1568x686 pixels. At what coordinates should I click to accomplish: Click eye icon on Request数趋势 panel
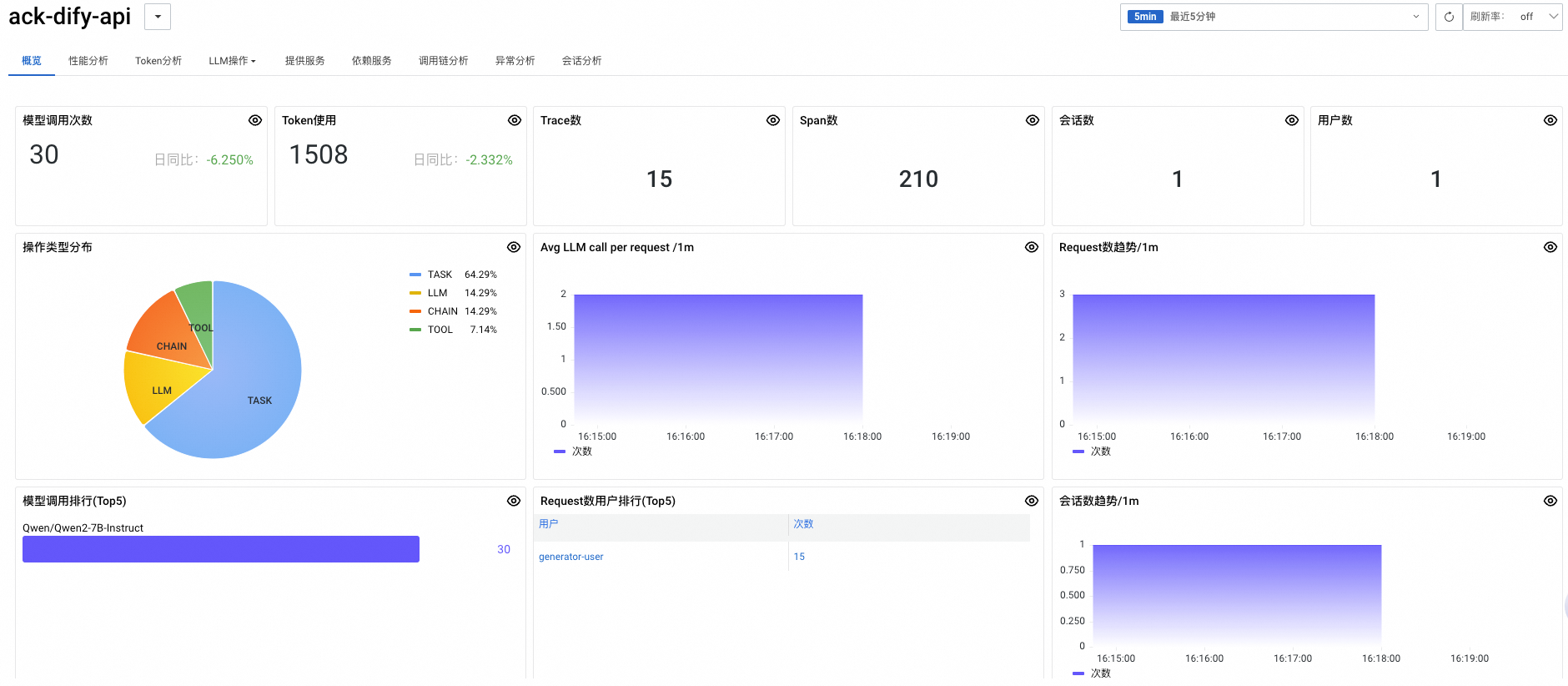1550,247
